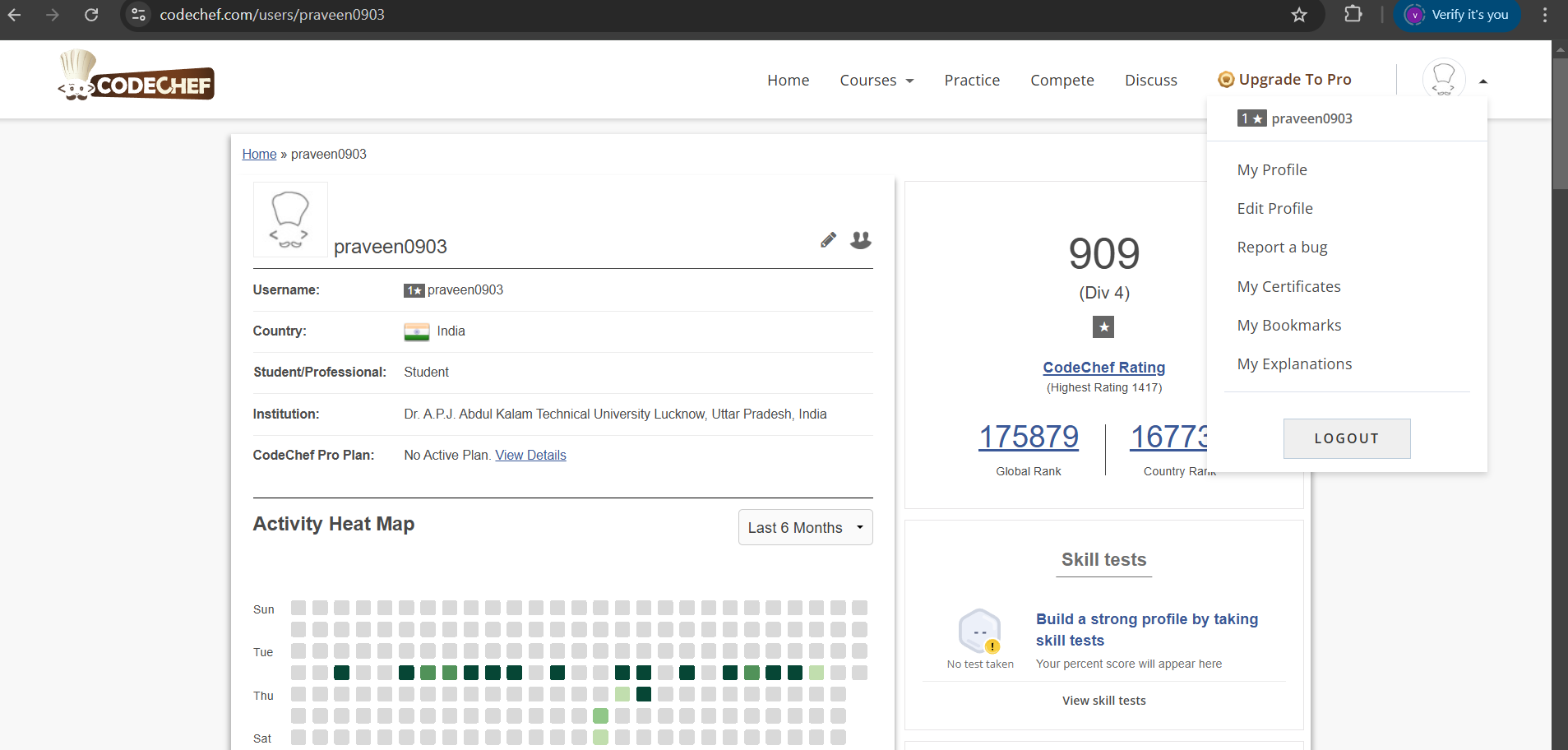1568x750 pixels.
Task: Go to Home in the navigation bar
Action: point(788,80)
